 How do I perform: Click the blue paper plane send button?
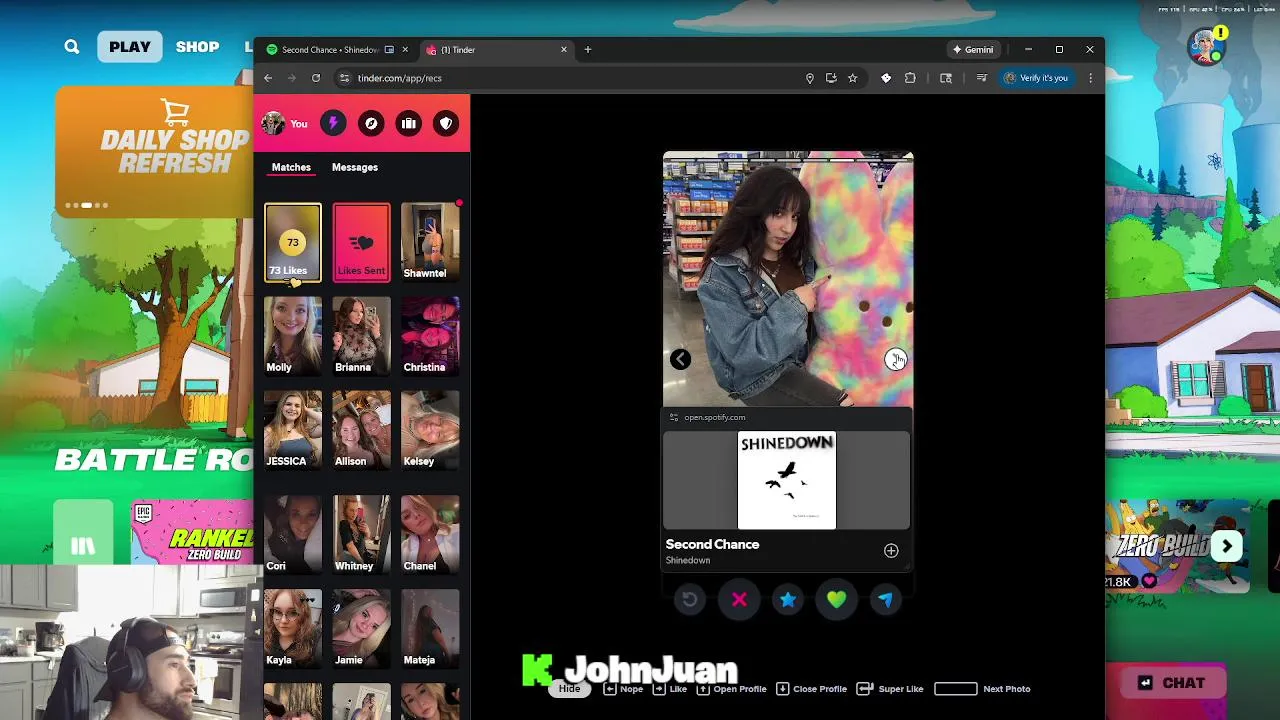pos(886,600)
